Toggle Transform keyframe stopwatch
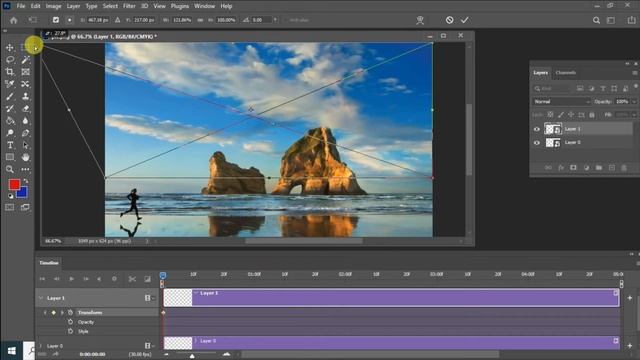The height and width of the screenshot is (360, 640). 70,313
